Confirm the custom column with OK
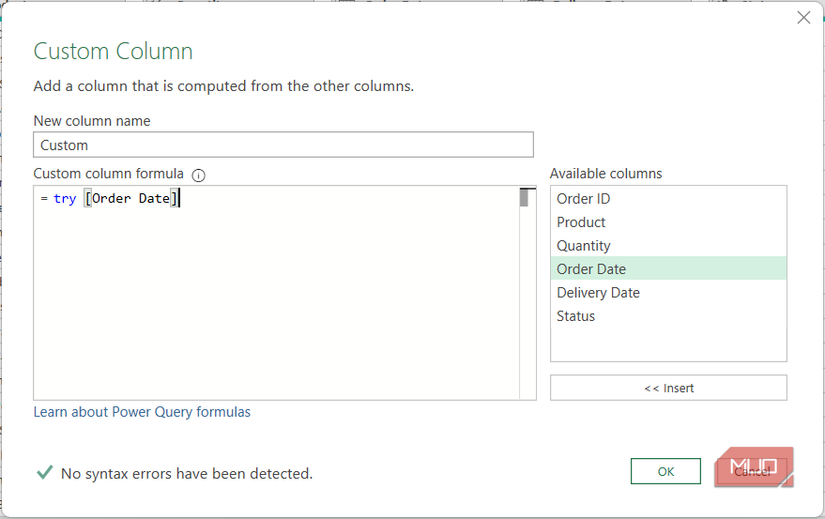 click(665, 471)
